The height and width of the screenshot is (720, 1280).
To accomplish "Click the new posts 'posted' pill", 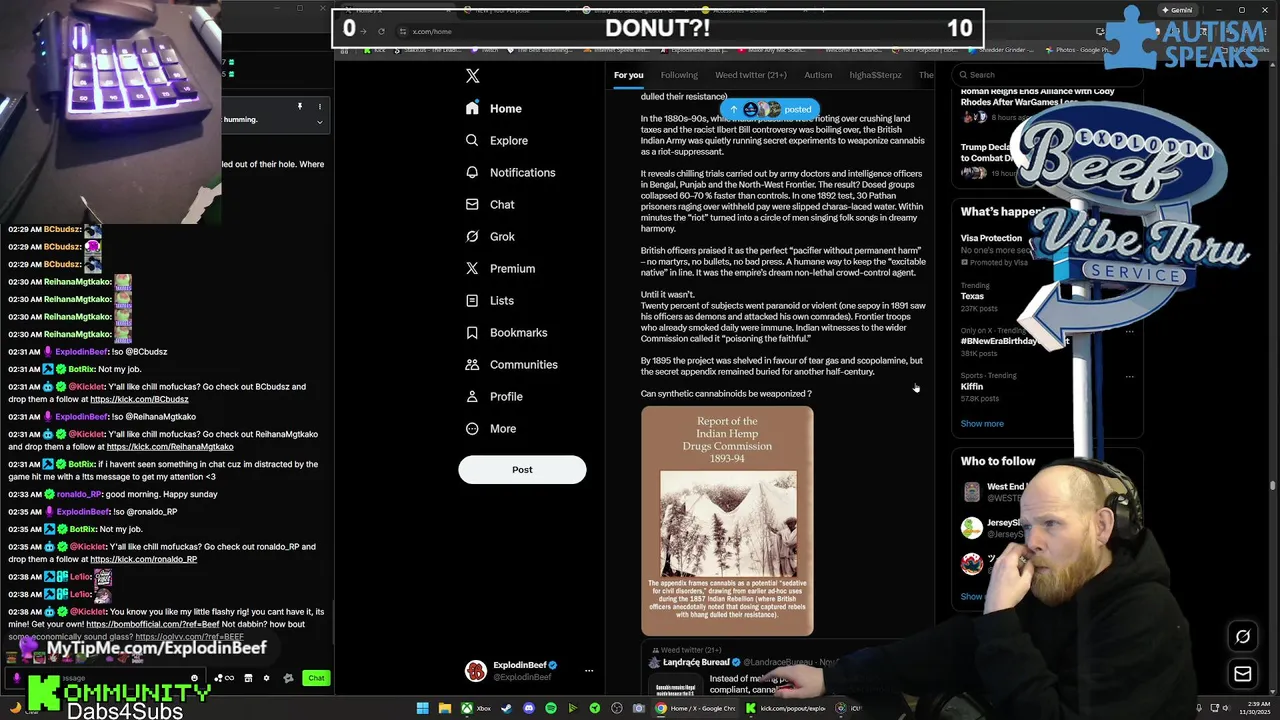I will click(770, 109).
